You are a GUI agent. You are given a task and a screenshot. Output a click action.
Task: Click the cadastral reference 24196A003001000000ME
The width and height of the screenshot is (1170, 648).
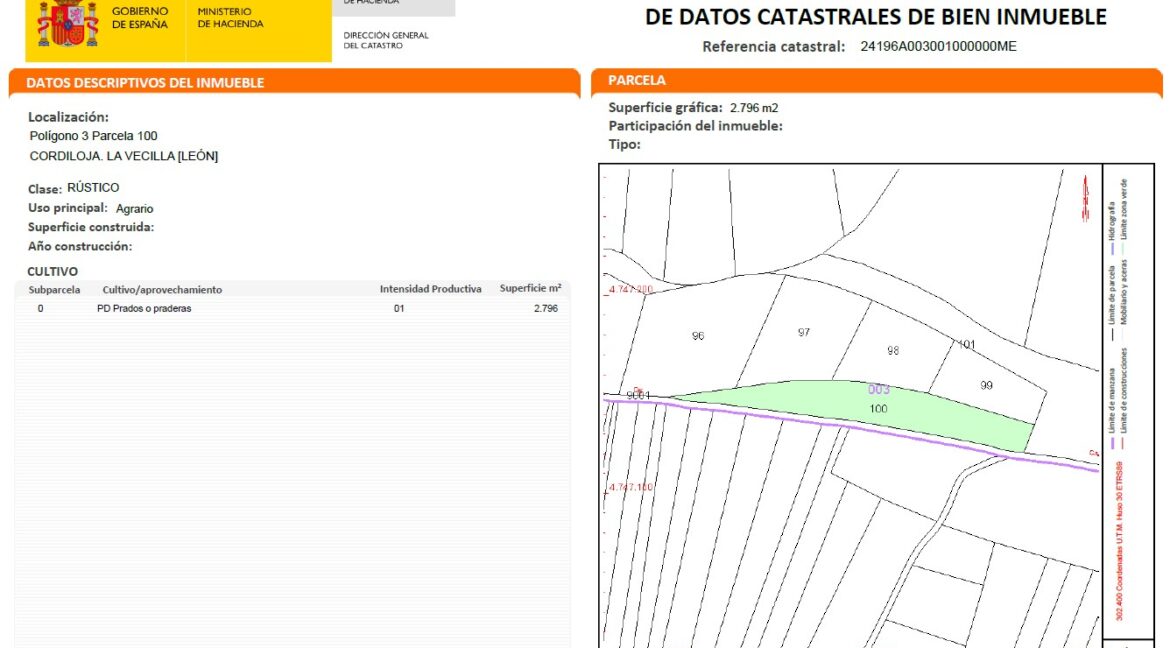pyautogui.click(x=938, y=46)
